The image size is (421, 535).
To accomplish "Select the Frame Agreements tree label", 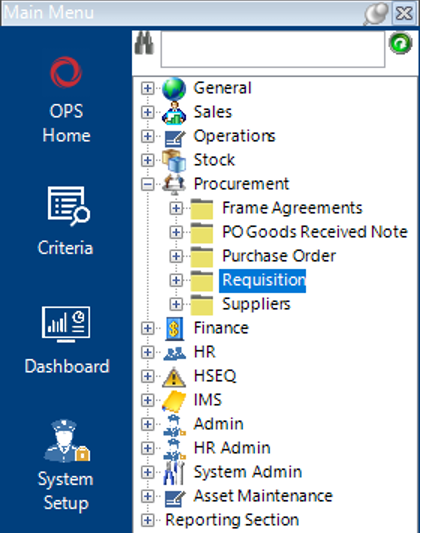I will coord(292,208).
